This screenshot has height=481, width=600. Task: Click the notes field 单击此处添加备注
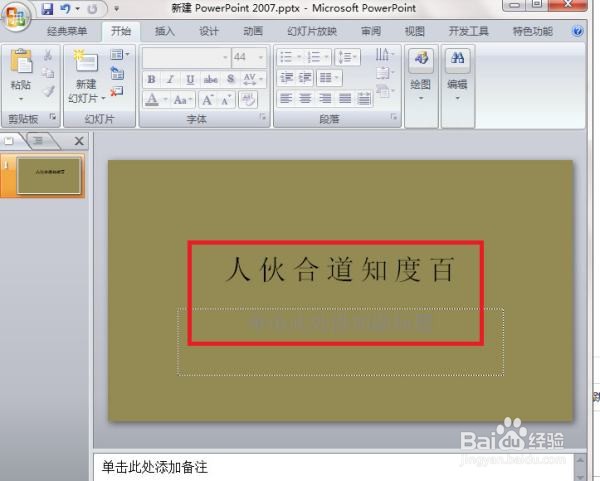coord(155,467)
